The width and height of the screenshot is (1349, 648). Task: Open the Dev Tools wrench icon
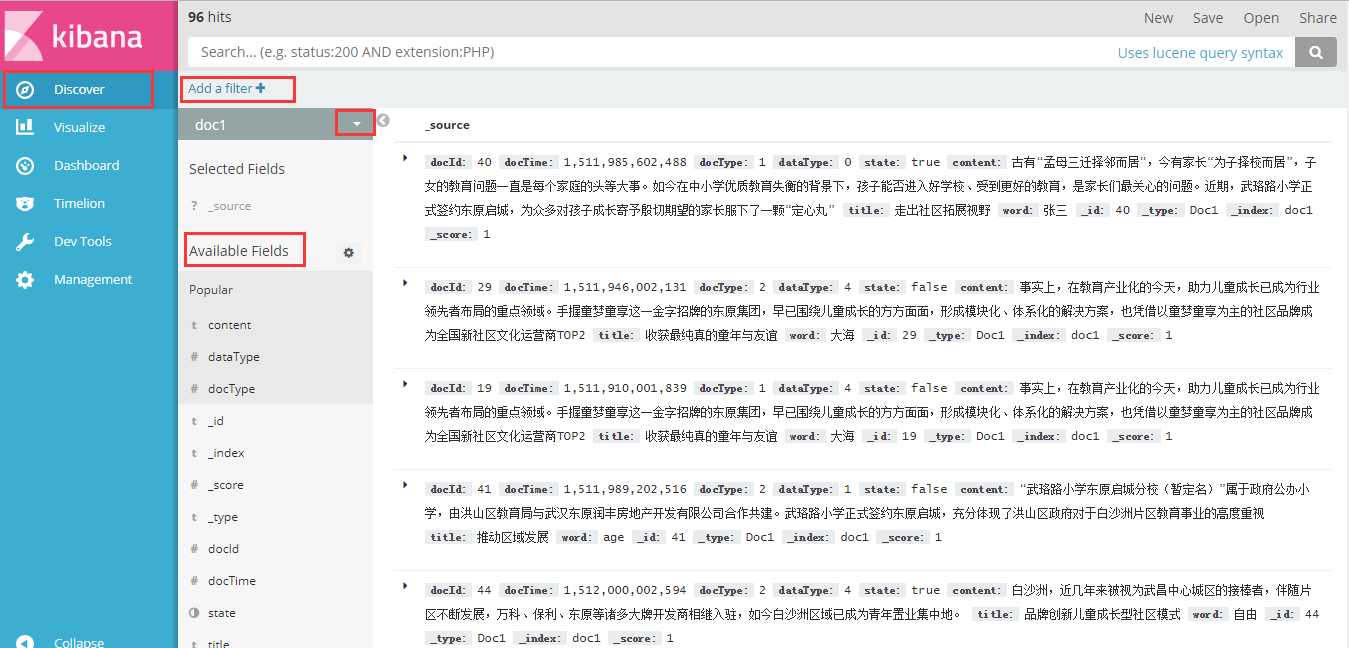pos(26,241)
